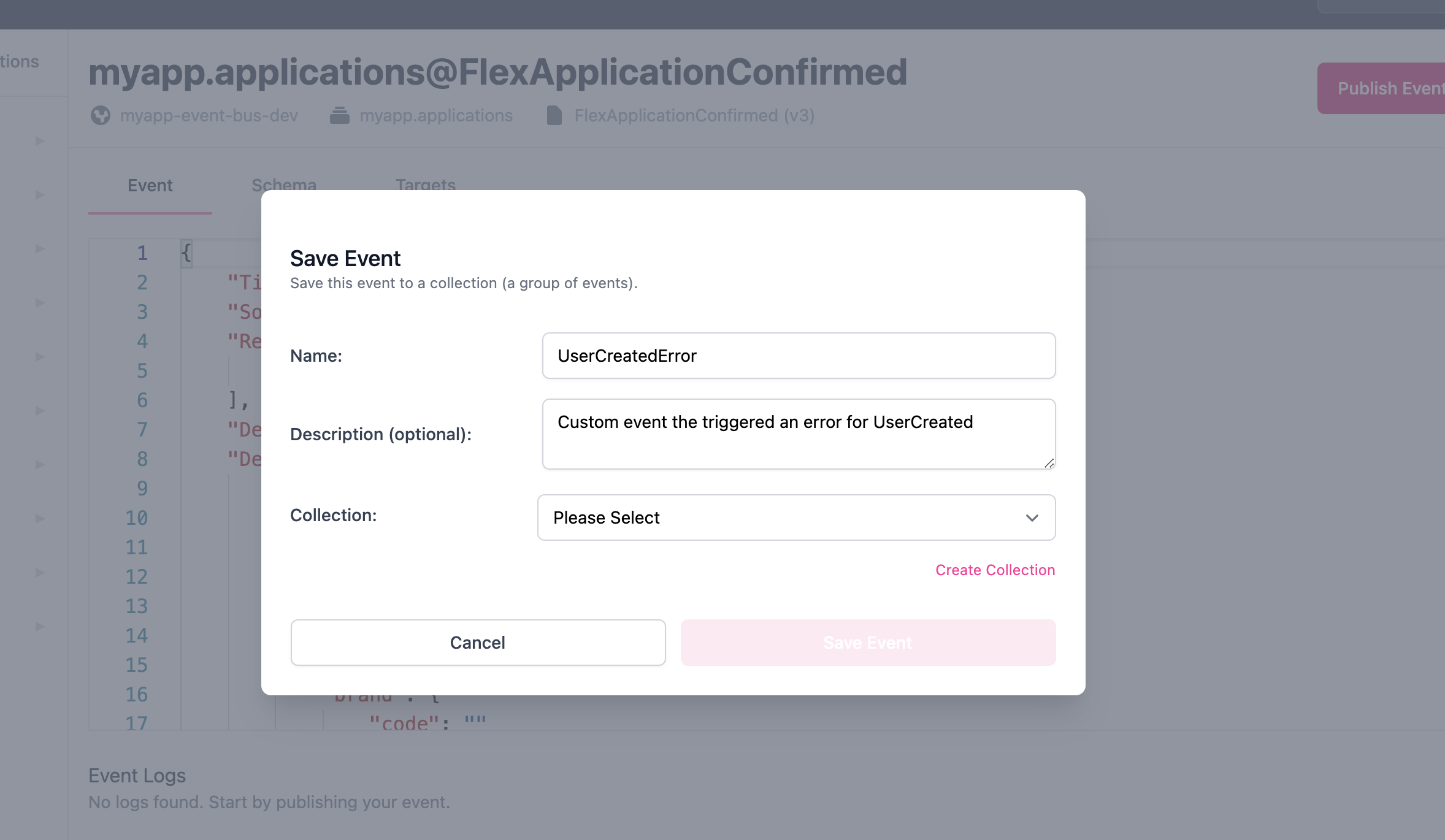Click the resize handle of the Description textarea
1445x840 pixels.
tap(1049, 463)
